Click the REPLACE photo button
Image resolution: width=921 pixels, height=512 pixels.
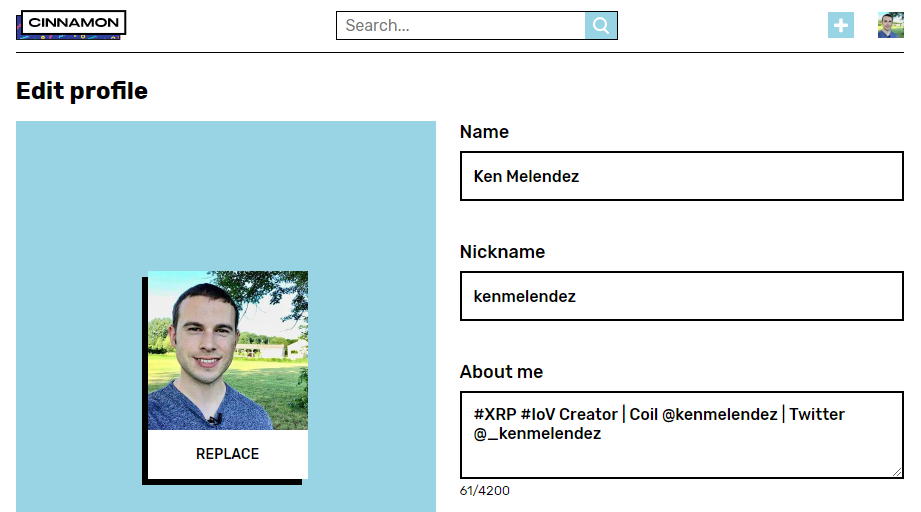pyautogui.click(x=227, y=454)
